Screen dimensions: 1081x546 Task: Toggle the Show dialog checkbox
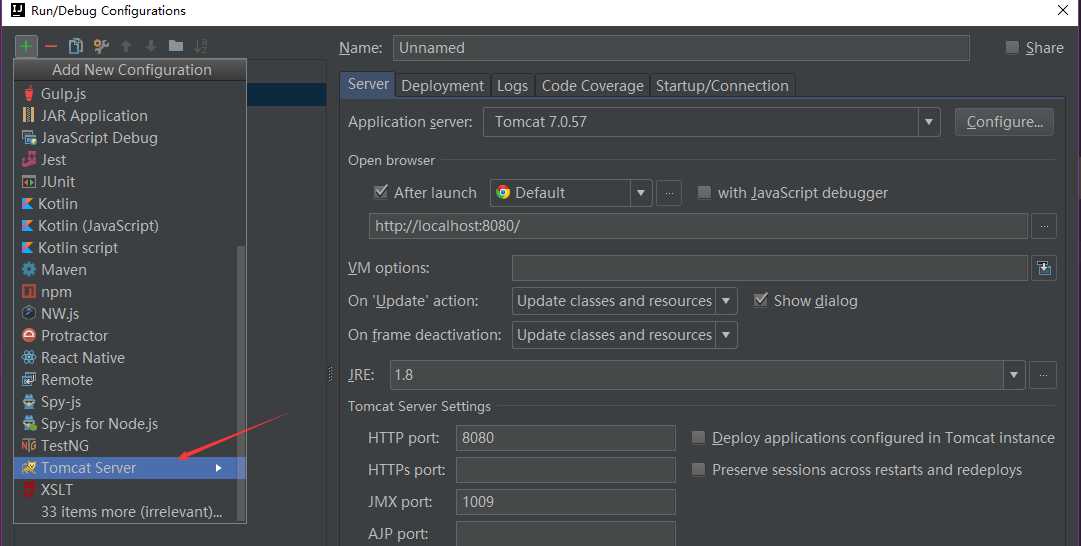(x=760, y=300)
